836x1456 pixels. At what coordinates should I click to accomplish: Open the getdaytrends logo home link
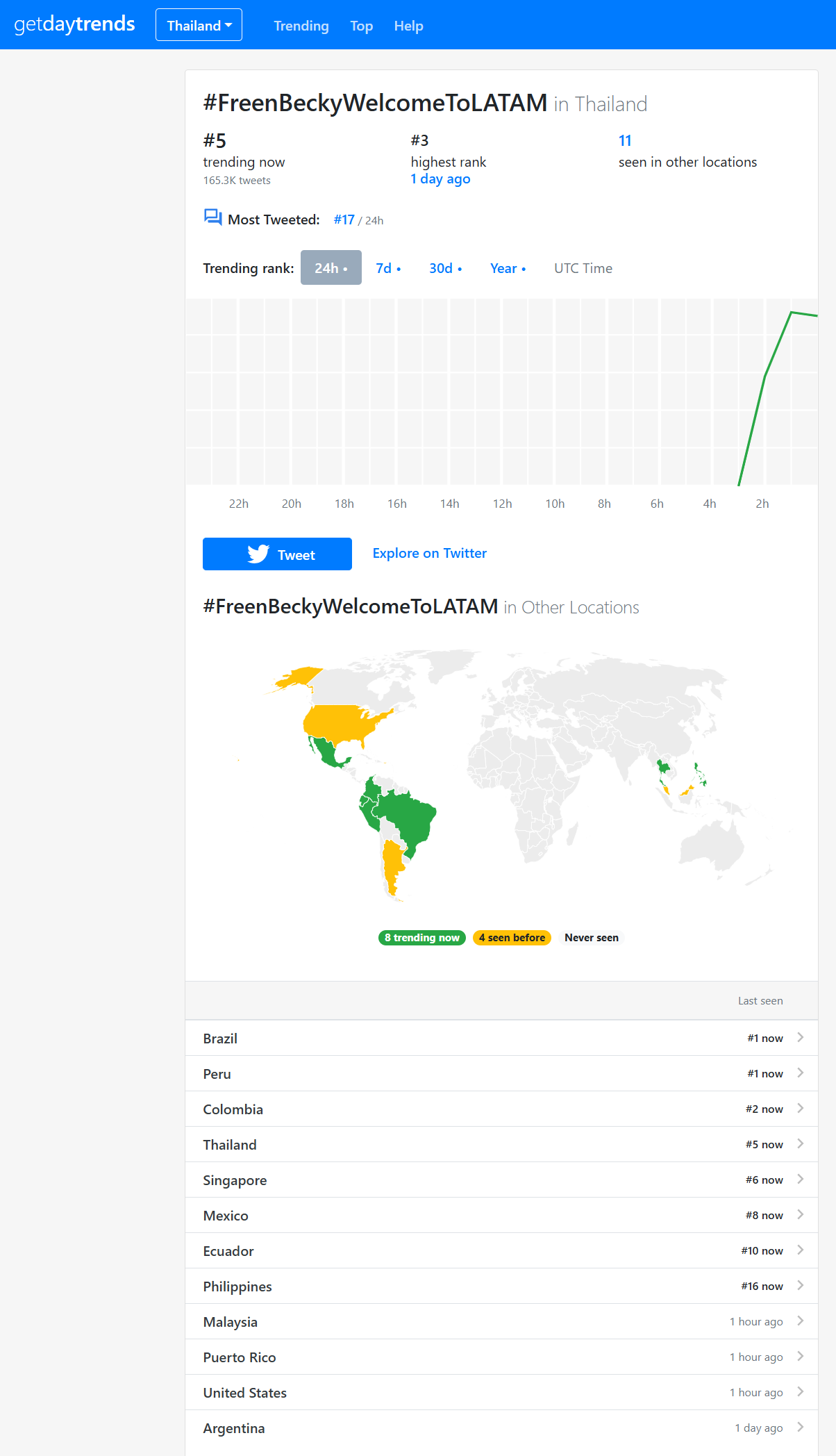pyautogui.click(x=74, y=24)
